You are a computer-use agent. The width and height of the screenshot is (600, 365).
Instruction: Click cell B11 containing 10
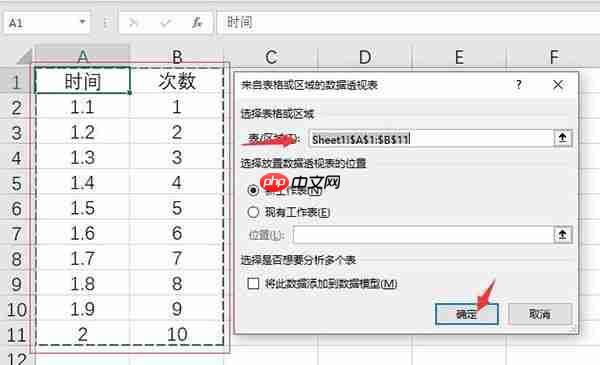pyautogui.click(x=177, y=334)
